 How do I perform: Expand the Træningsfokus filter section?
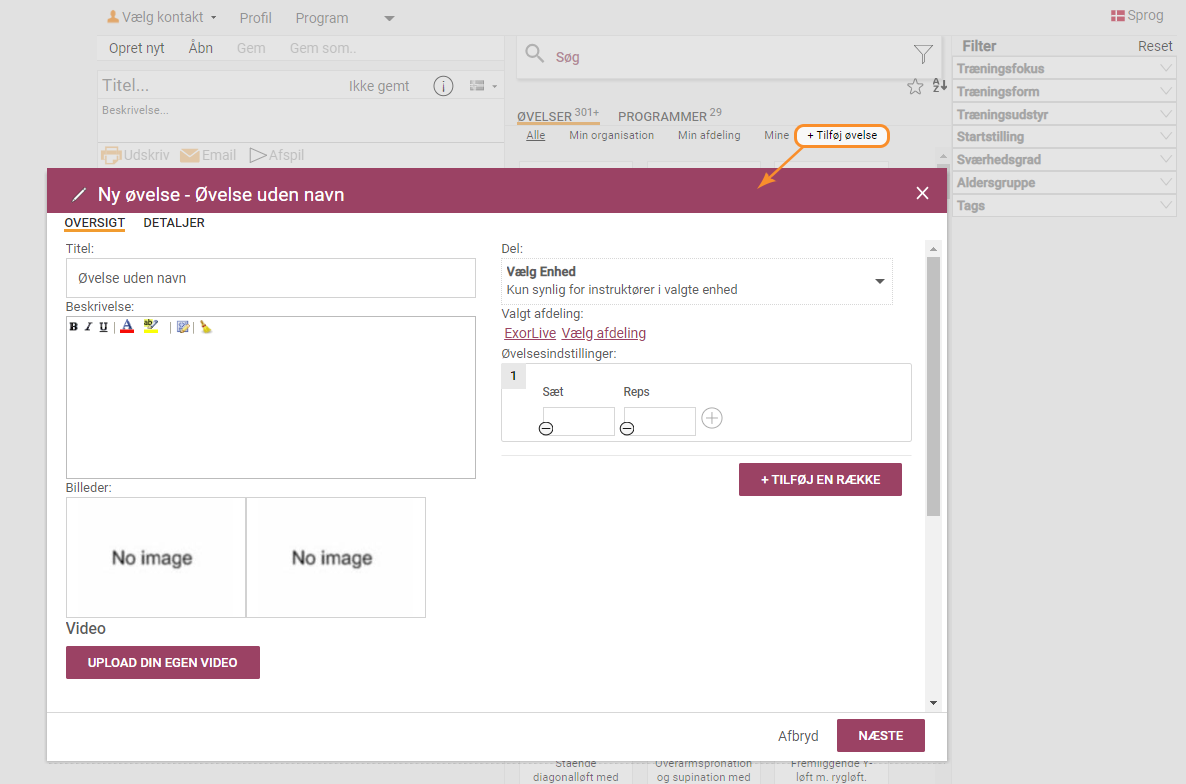[1064, 69]
